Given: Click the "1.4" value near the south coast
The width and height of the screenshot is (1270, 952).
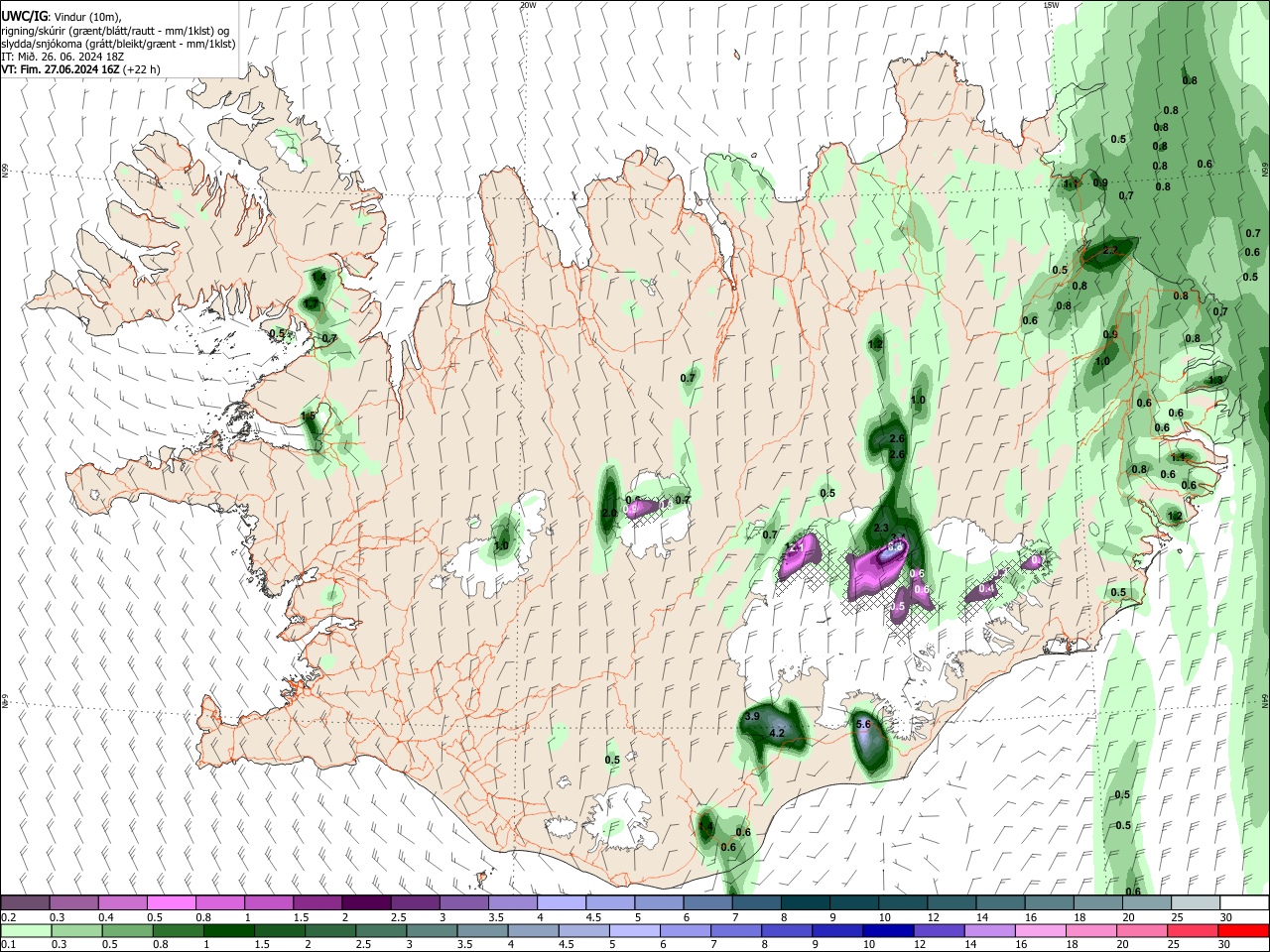Looking at the screenshot, I should pos(705,825).
